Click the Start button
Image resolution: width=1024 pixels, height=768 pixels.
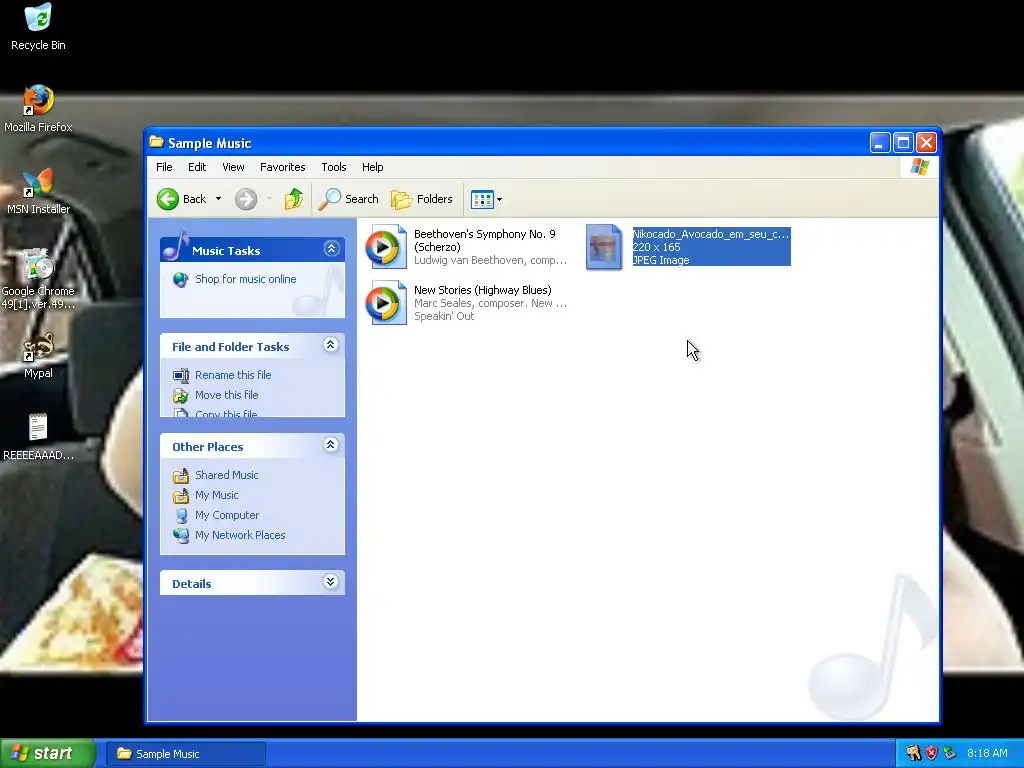coord(47,754)
